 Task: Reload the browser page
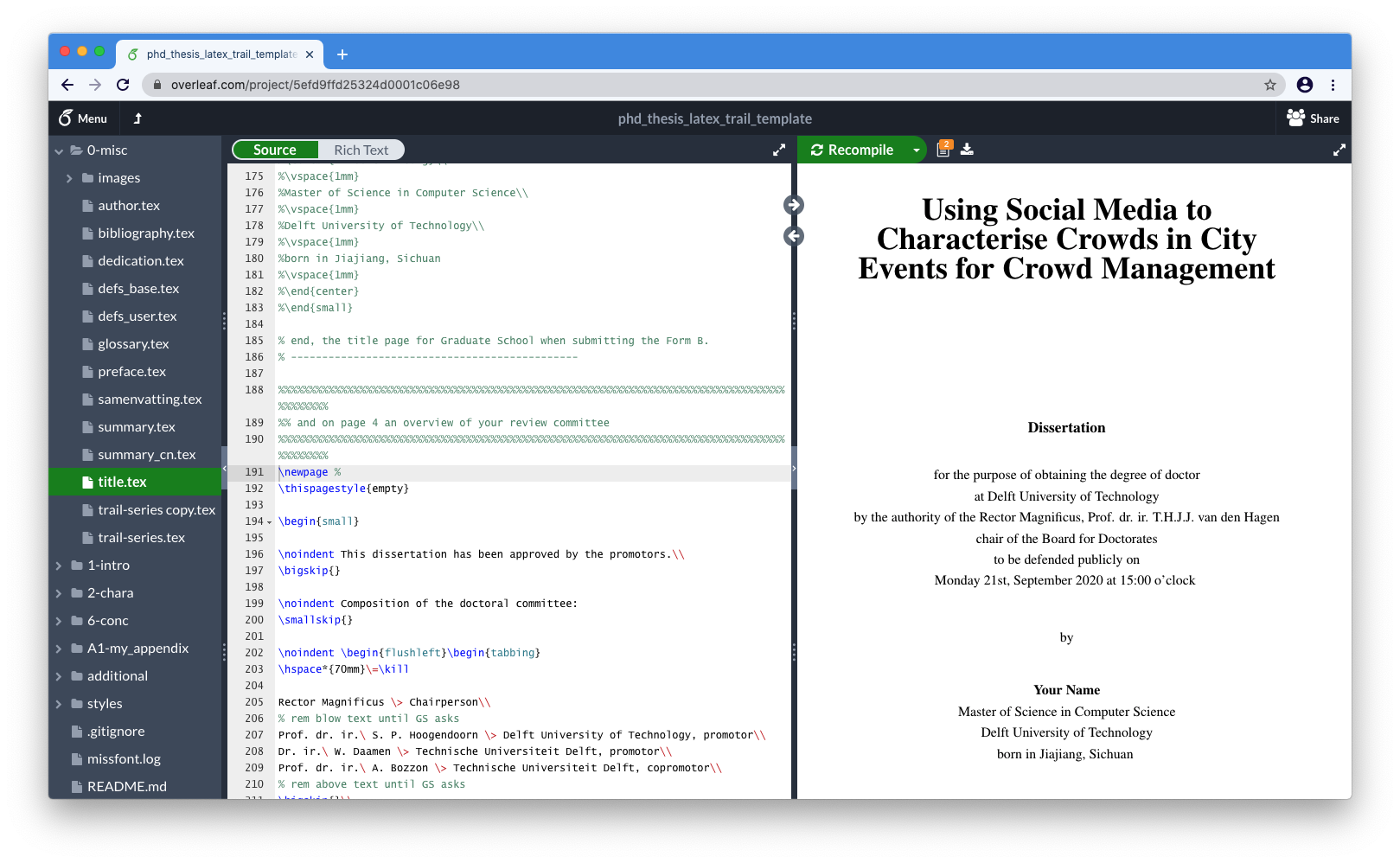(123, 85)
